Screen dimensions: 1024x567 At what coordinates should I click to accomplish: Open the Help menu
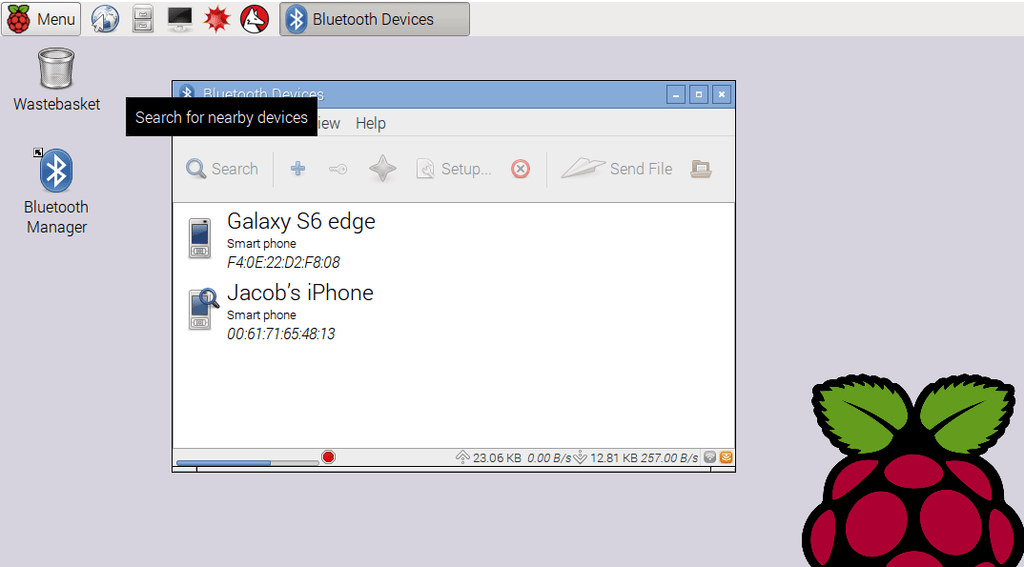370,123
